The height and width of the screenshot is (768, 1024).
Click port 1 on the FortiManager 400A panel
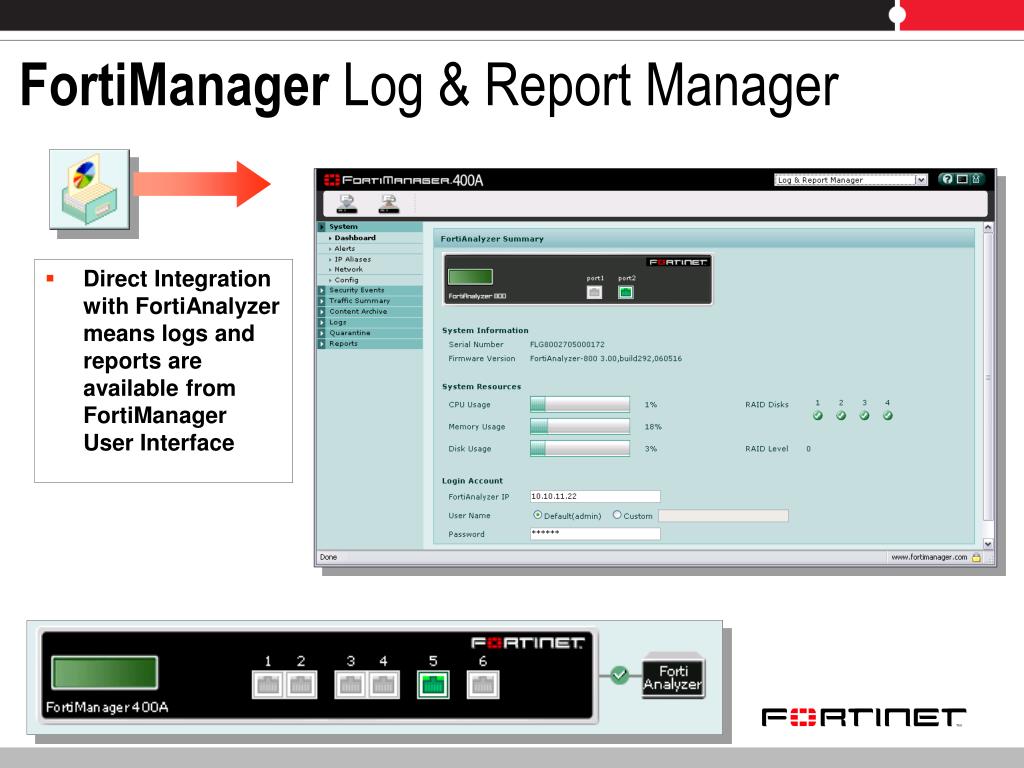pyautogui.click(x=268, y=684)
